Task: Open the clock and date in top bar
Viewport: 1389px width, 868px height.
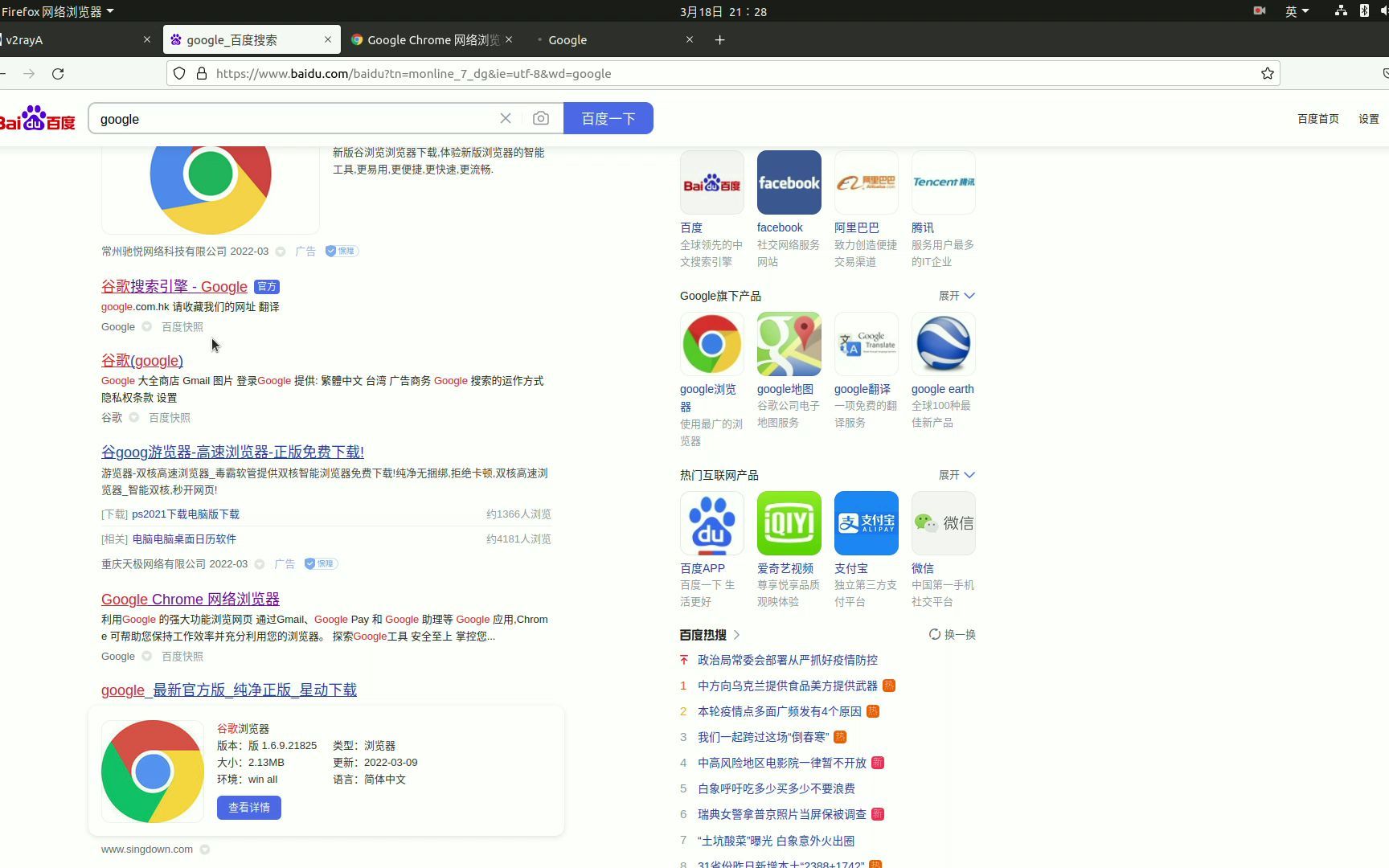Action: pyautogui.click(x=723, y=11)
